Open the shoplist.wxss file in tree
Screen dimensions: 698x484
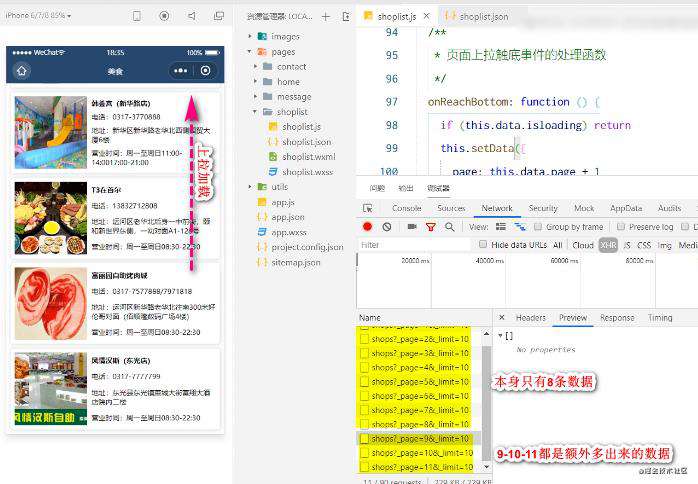[x=307, y=172]
